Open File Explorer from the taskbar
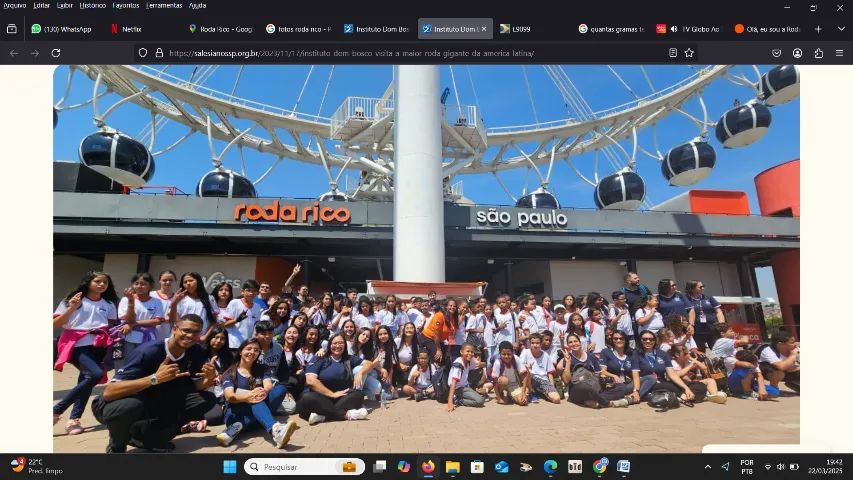853x480 pixels. [453, 467]
